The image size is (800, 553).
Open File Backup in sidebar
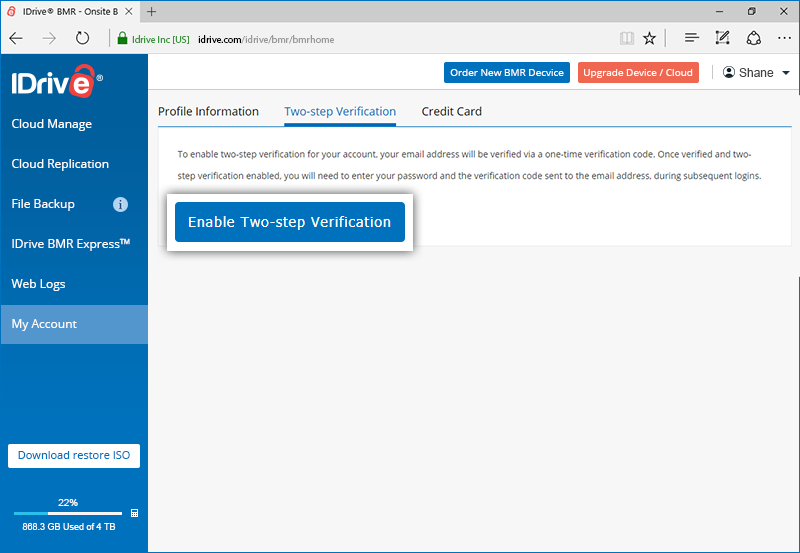tap(43, 204)
